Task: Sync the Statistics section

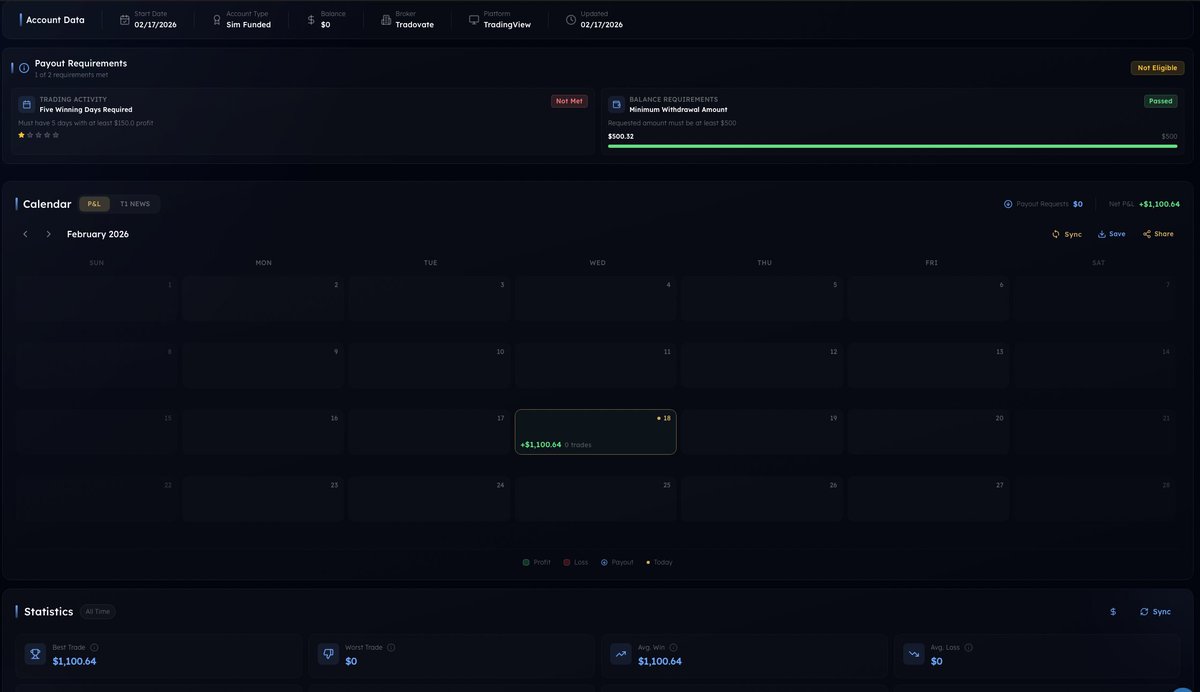Action: pos(1155,612)
